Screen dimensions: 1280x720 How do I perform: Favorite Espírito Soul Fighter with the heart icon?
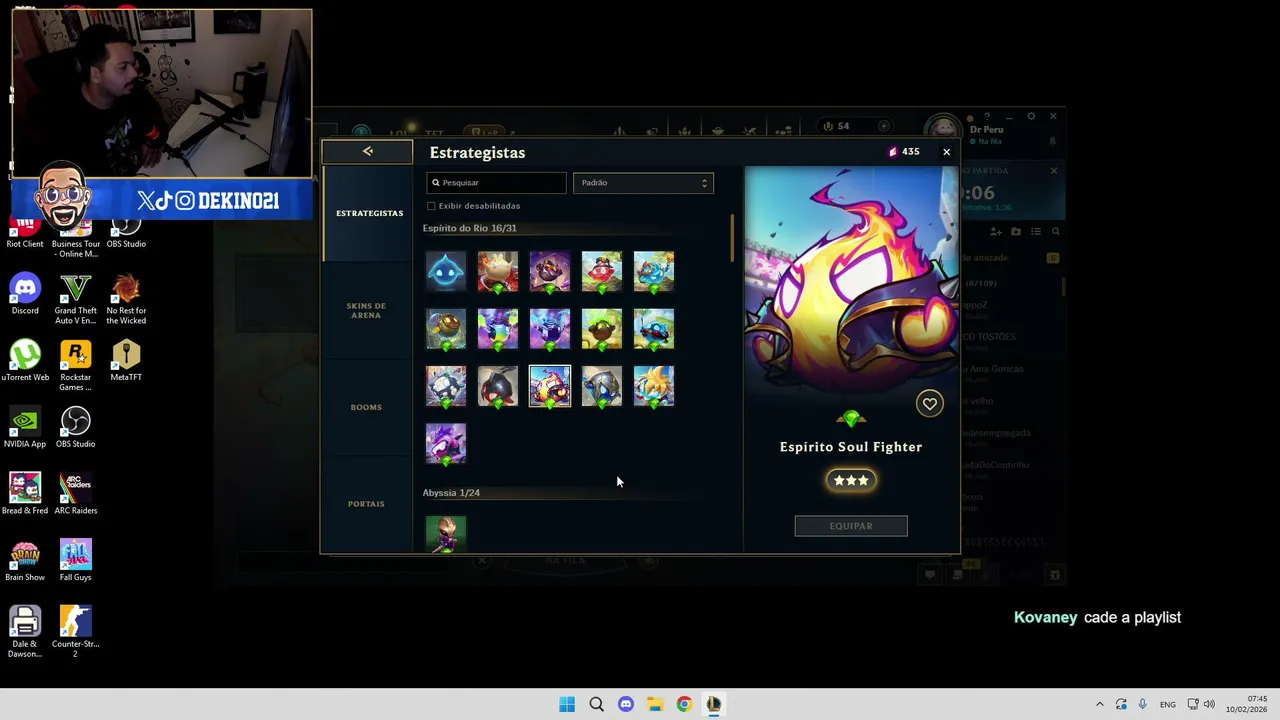(x=930, y=404)
